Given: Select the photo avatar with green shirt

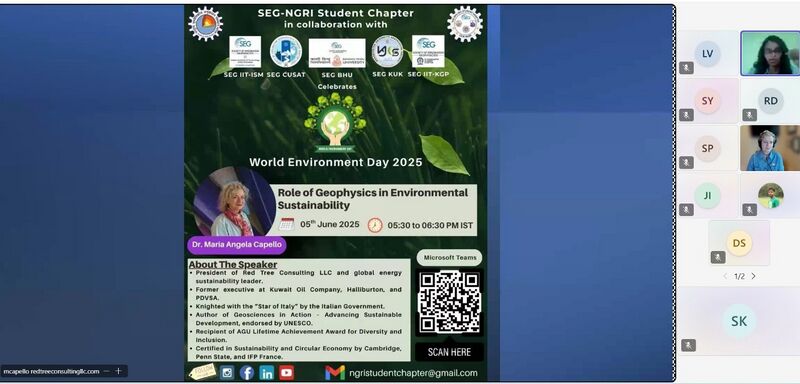Looking at the screenshot, I should (770, 196).
